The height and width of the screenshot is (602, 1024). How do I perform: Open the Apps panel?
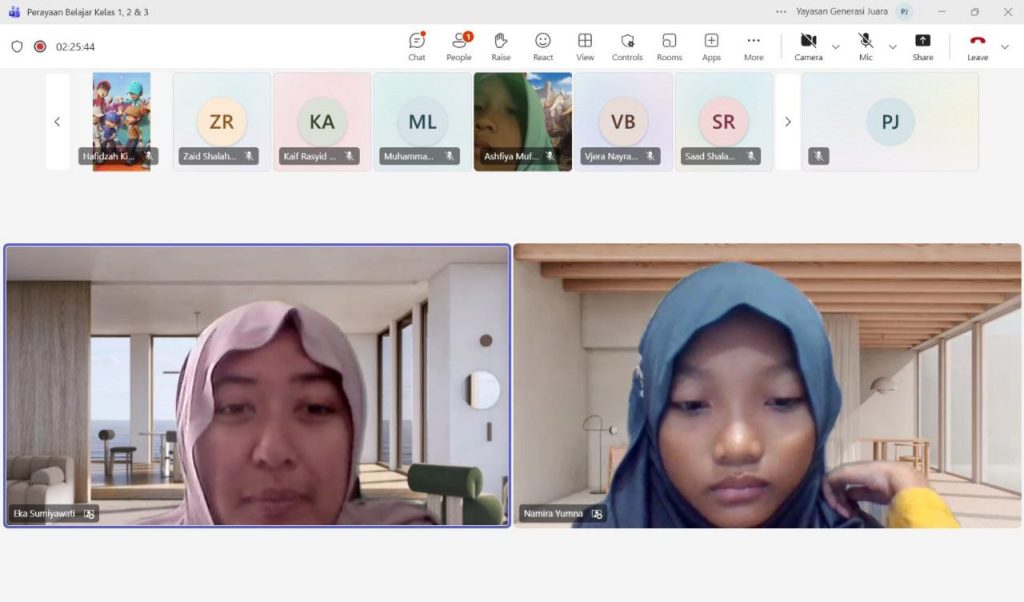click(711, 45)
